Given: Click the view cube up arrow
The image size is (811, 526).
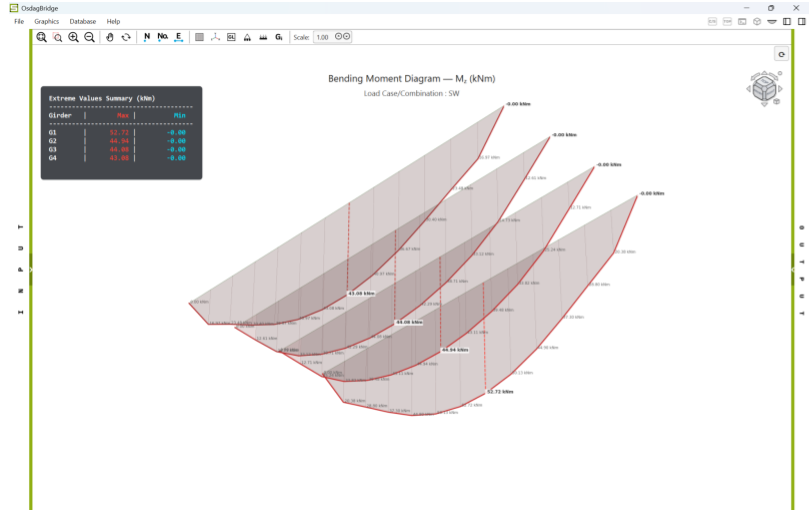Looking at the screenshot, I should click(764, 73).
